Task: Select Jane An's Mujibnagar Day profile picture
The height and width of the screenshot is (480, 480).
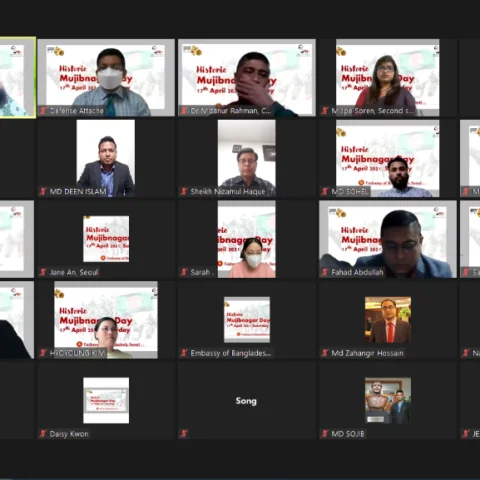Action: pos(106,239)
